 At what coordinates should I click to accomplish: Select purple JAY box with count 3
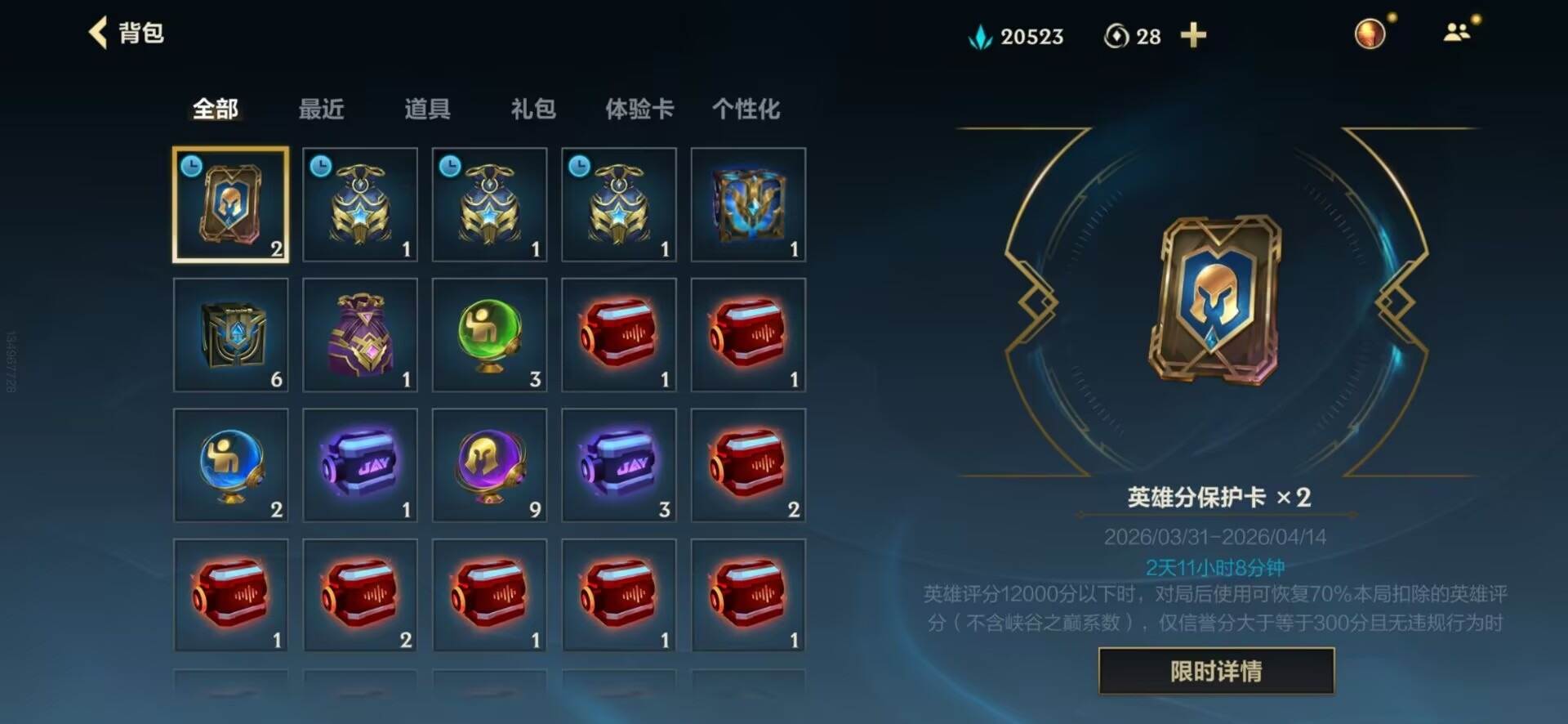point(619,465)
